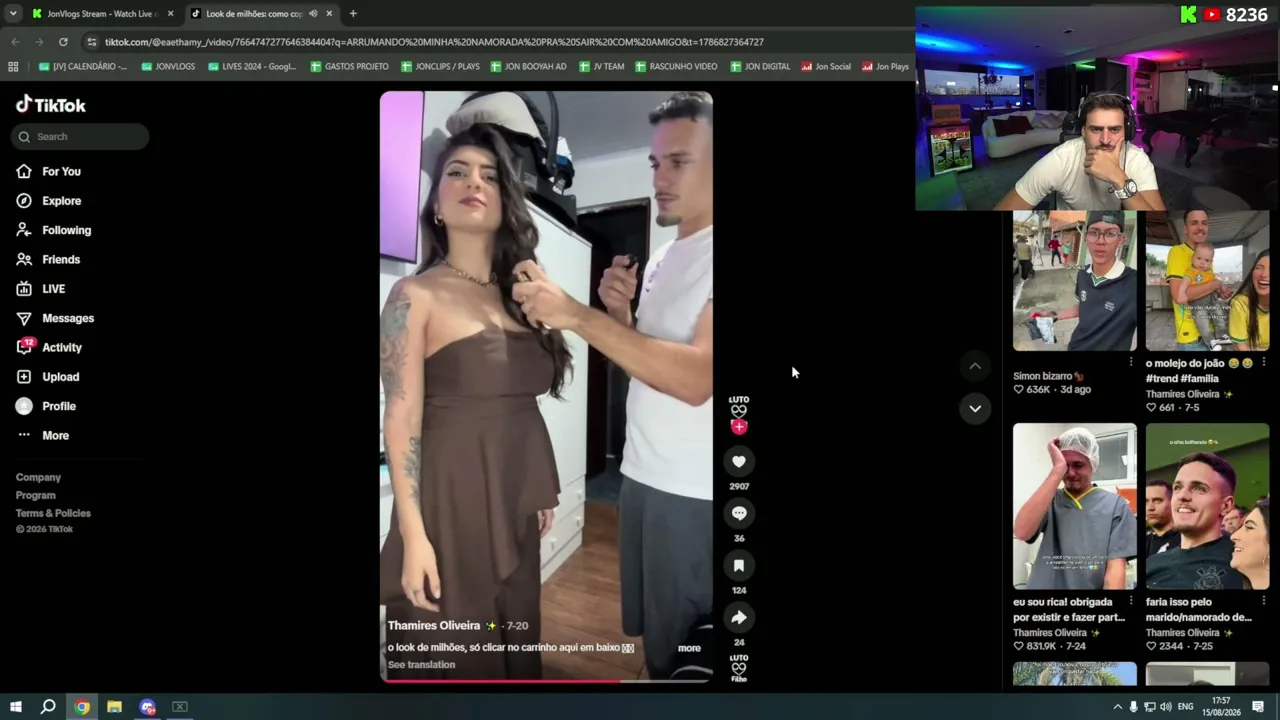Open the Windows Start menu
Screen dimensions: 1280x720
15,707
